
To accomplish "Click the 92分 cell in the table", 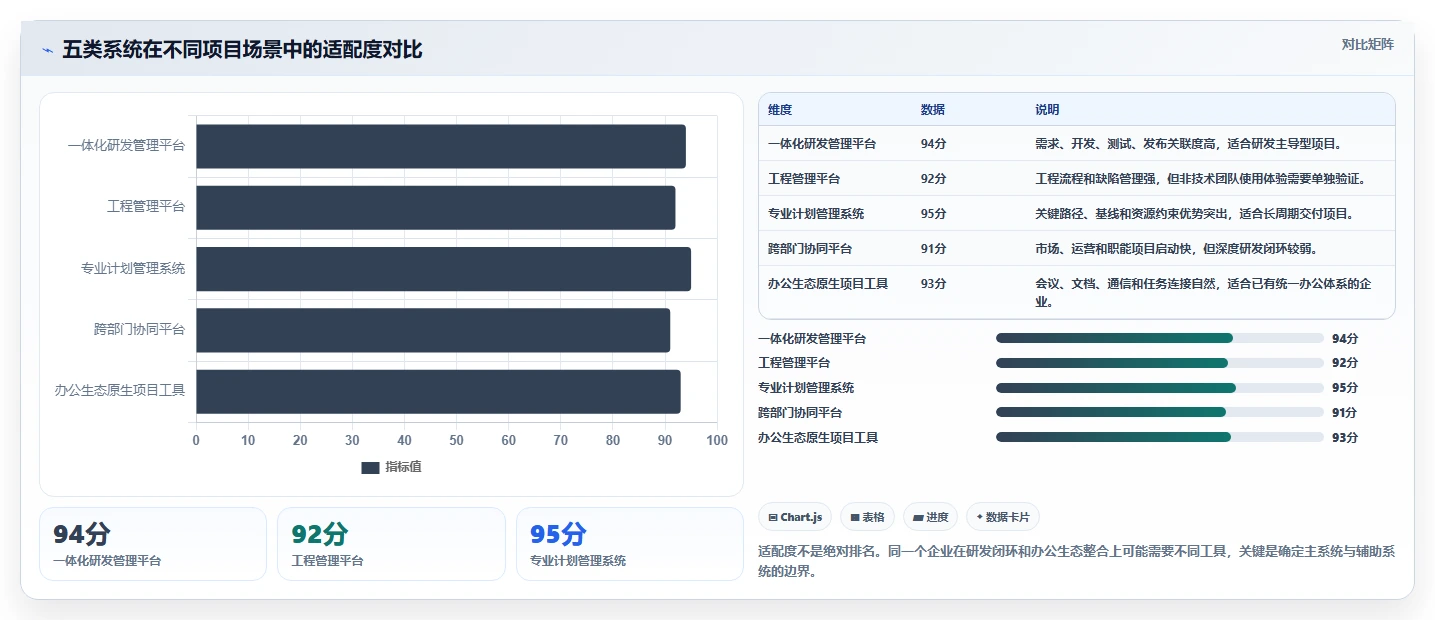I will (x=934, y=179).
